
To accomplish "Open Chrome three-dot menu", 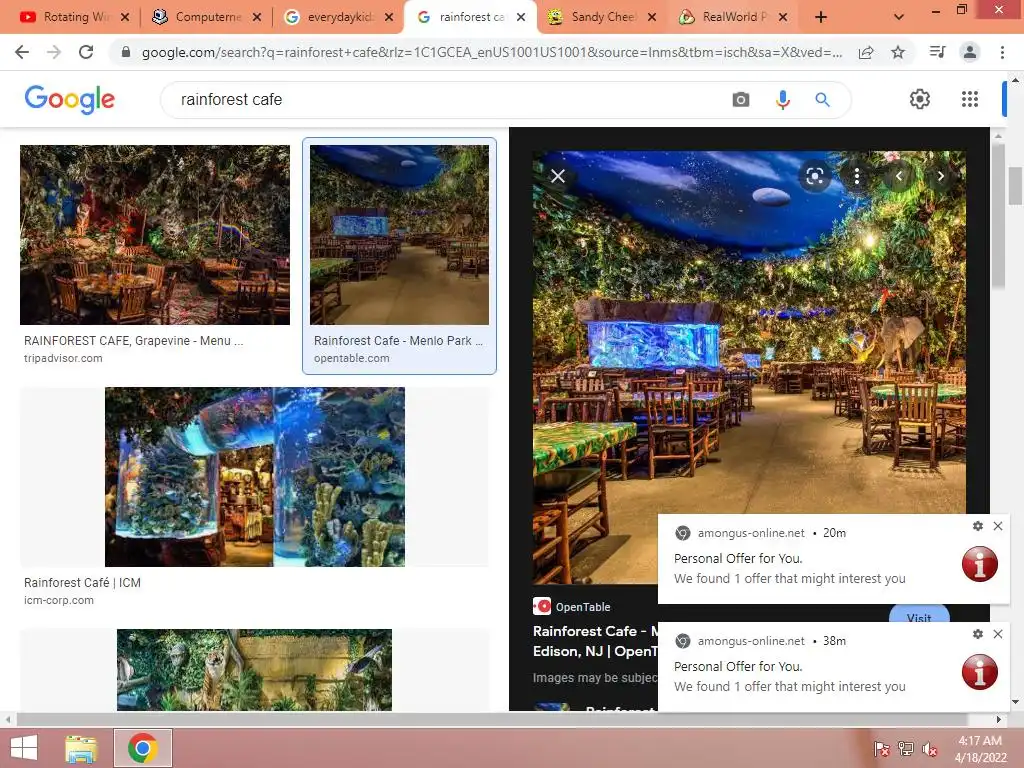I will tap(1002, 52).
